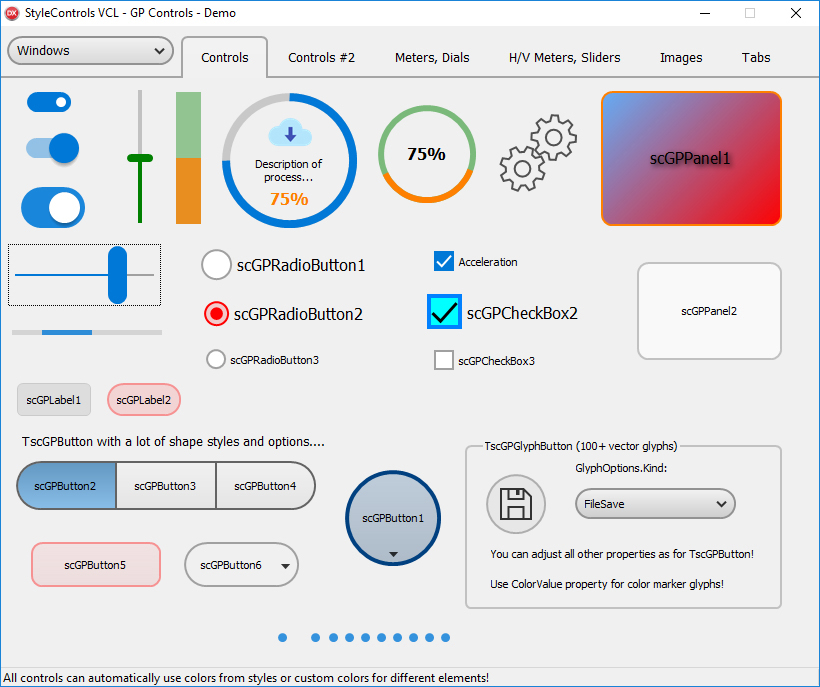
Task: Click scGPButton4
Action: (x=265, y=486)
